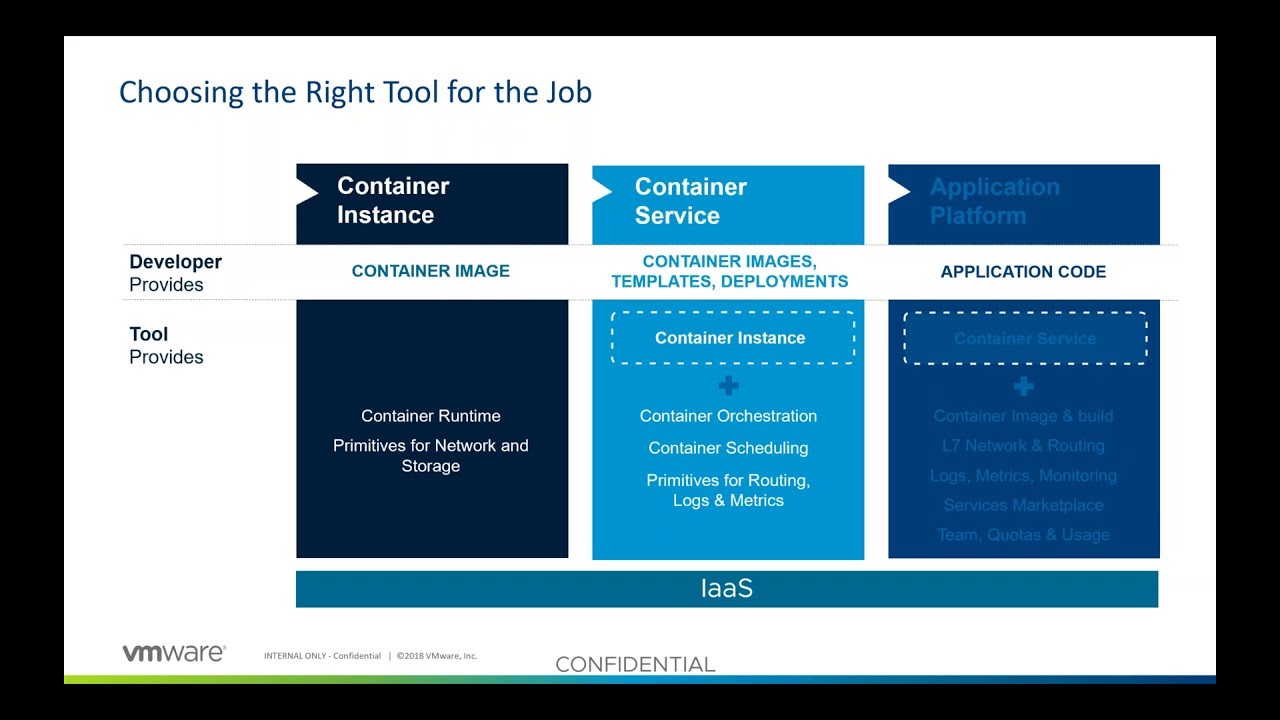
Task: Click the Container Orchestration text
Action: 728,416
